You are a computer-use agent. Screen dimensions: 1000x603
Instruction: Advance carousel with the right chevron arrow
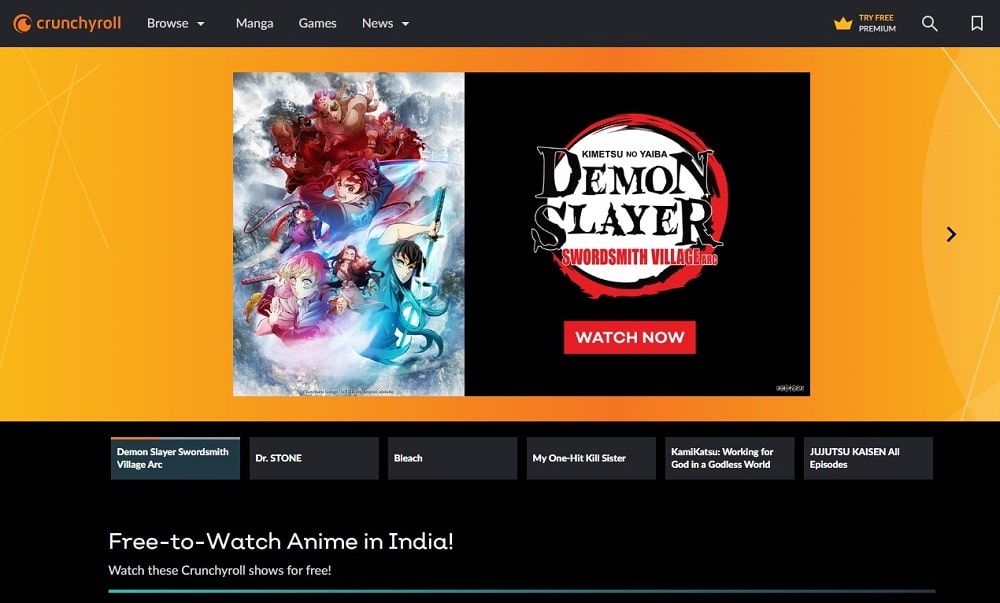(x=951, y=234)
